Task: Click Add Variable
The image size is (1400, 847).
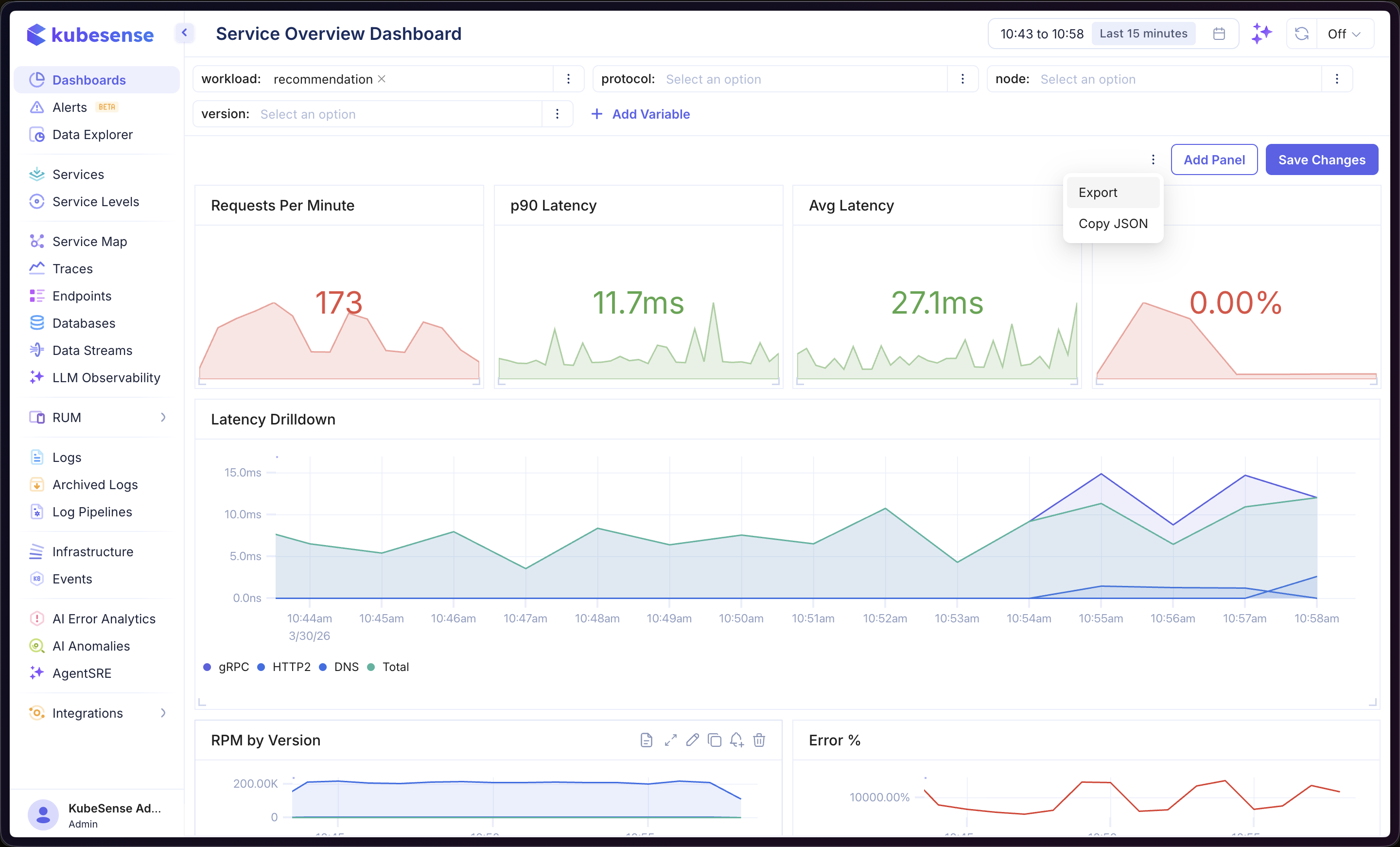Action: pos(641,114)
